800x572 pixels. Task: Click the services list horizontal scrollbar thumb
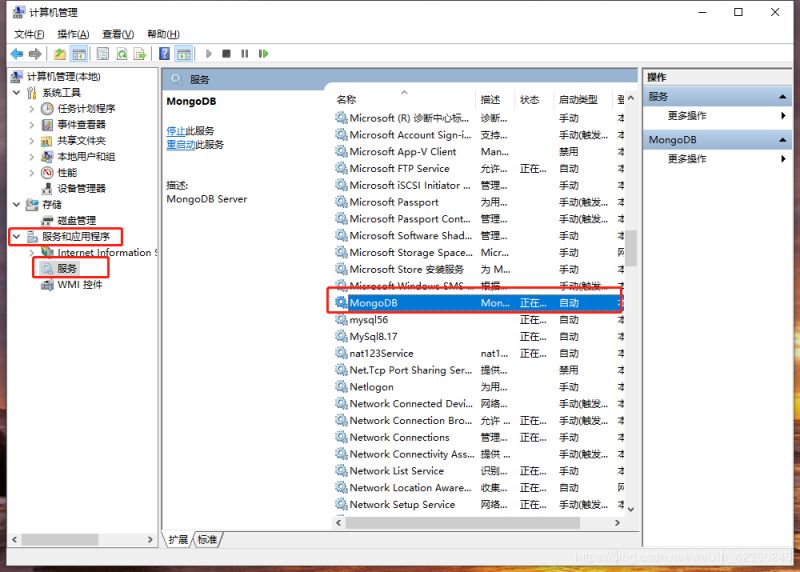point(463,523)
